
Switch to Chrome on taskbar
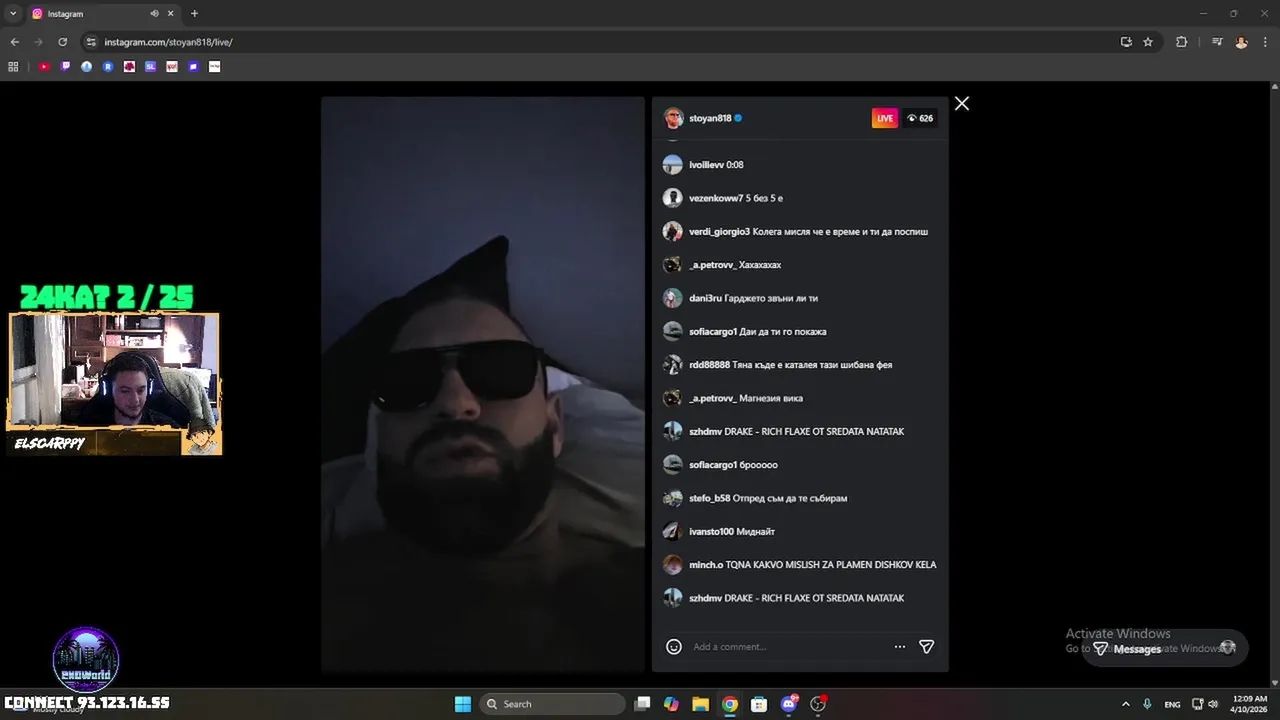(730, 704)
